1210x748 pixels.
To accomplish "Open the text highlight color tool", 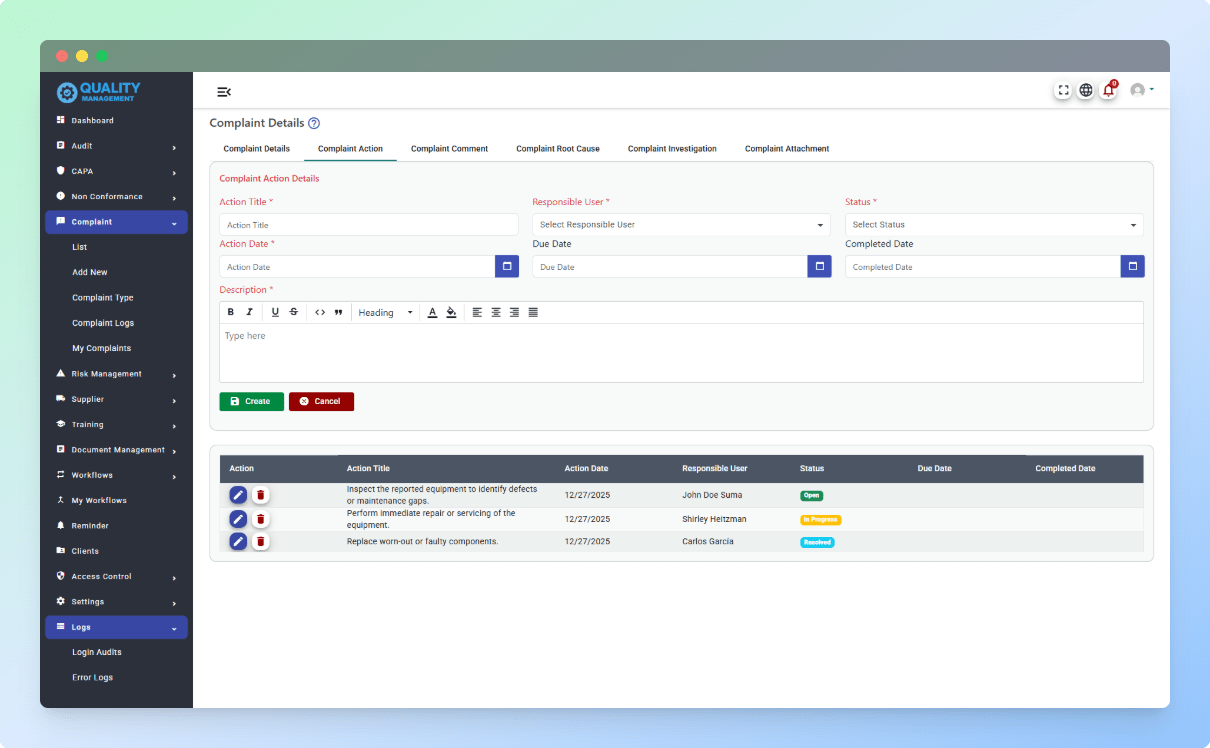I will tap(451, 312).
